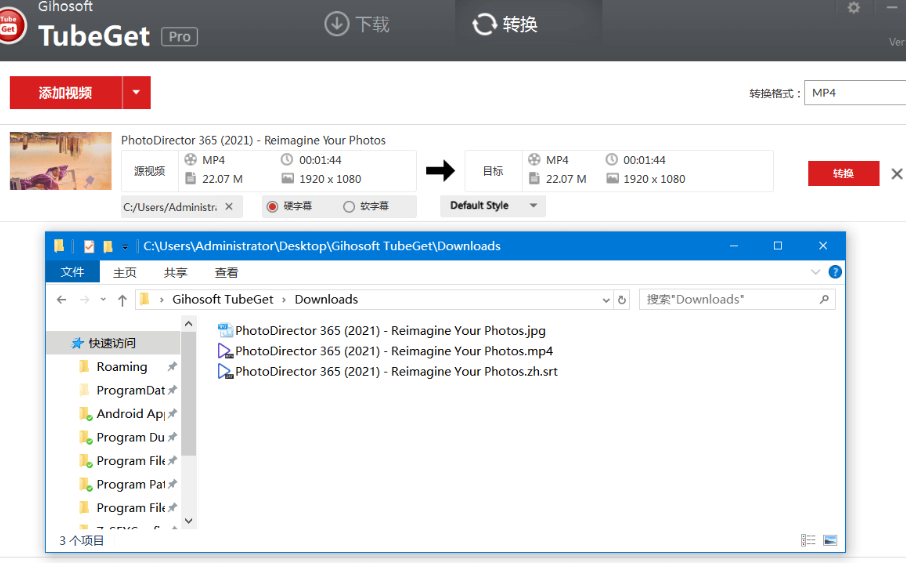Click the refresh icon in address bar
Screen dimensions: 906x563
(x=622, y=299)
